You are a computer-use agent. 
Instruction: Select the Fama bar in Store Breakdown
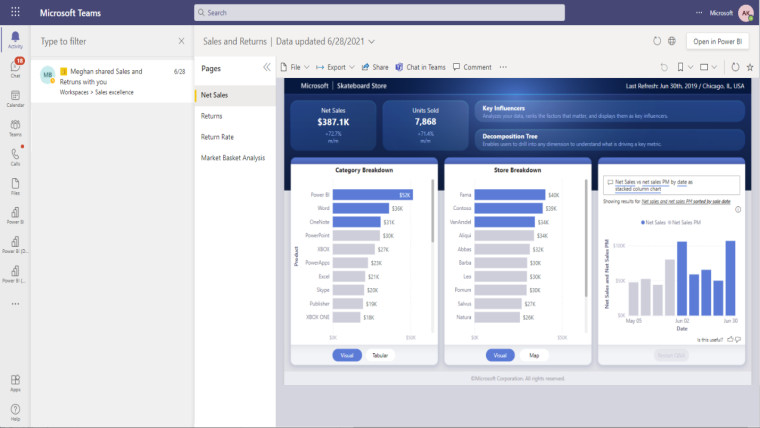(509, 194)
